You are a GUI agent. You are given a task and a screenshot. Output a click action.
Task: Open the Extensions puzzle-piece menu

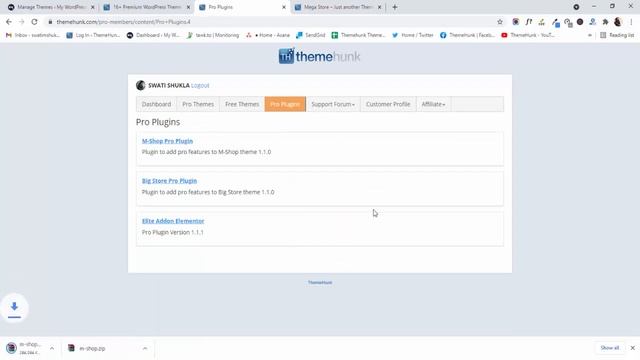(x=605, y=22)
